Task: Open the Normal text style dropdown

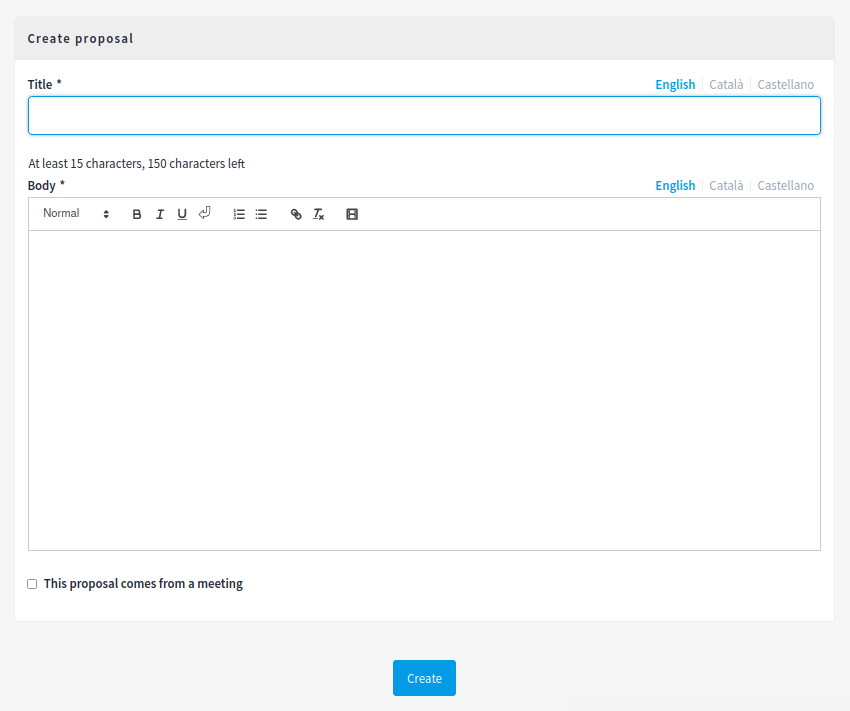Action: (x=76, y=214)
